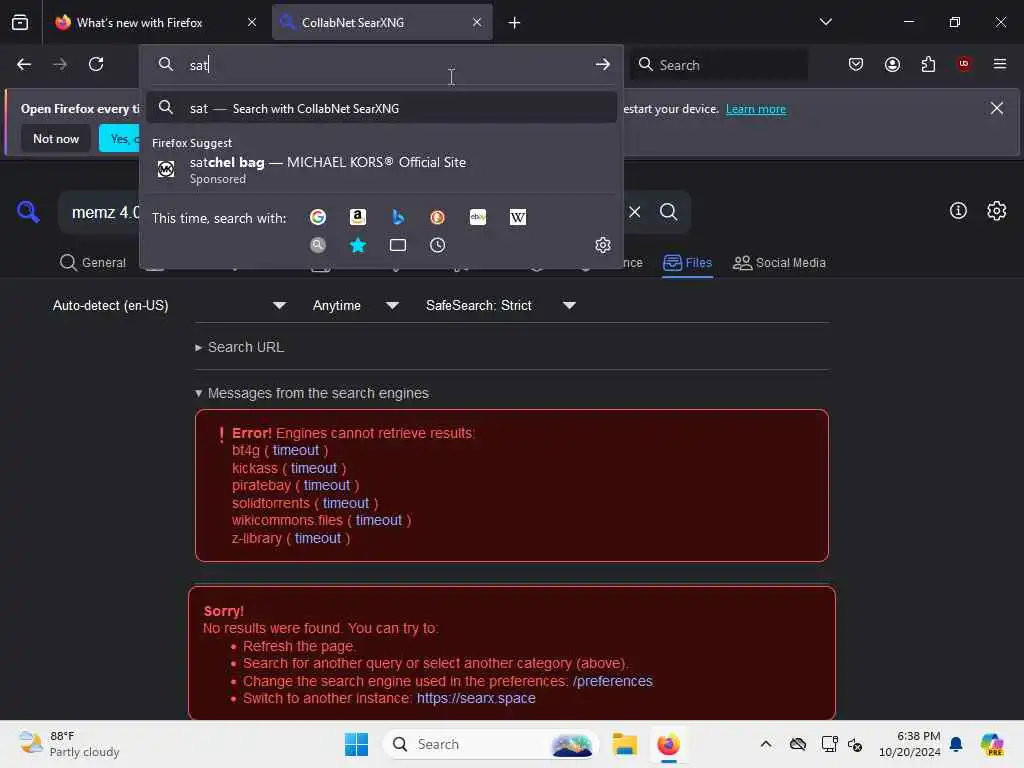Search this time with Google
1024x768 pixels.
pyautogui.click(x=317, y=217)
